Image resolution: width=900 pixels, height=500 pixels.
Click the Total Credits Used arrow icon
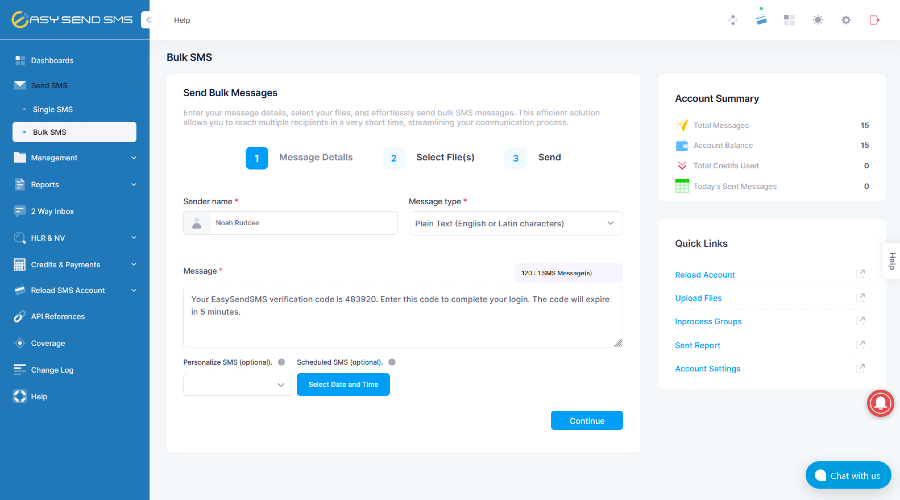[x=682, y=165]
